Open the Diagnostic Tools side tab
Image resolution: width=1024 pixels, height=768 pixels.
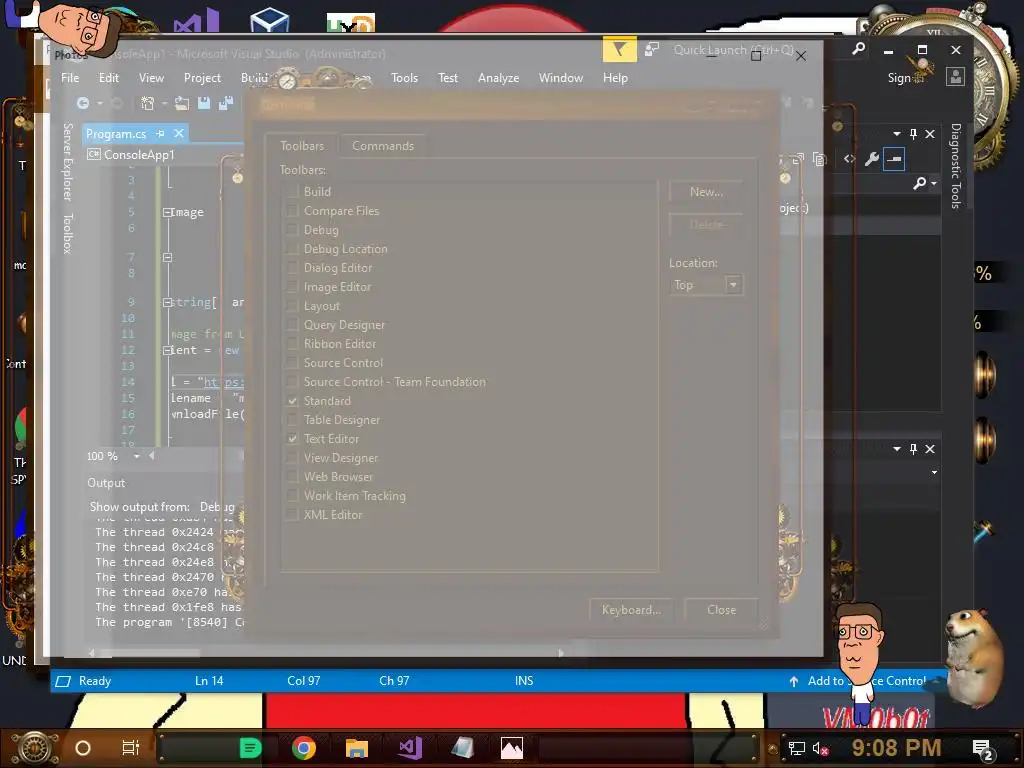point(955,166)
